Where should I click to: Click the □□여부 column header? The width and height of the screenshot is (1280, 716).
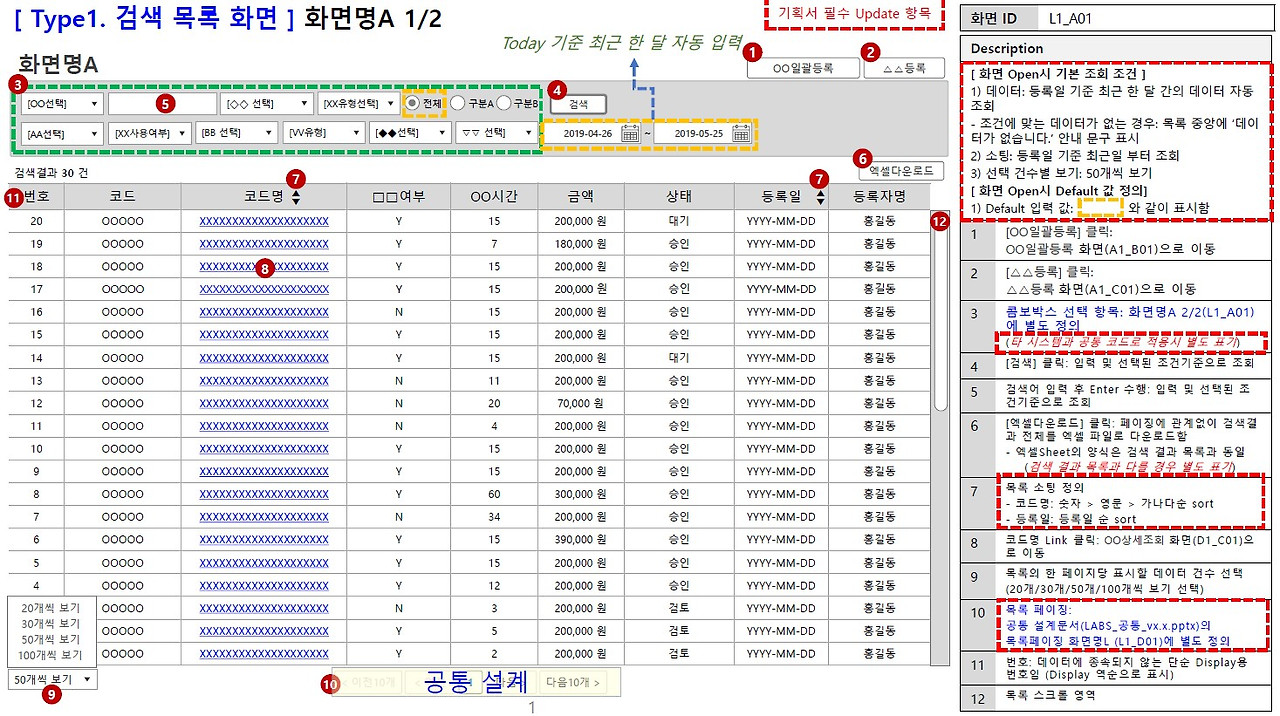(x=398, y=197)
